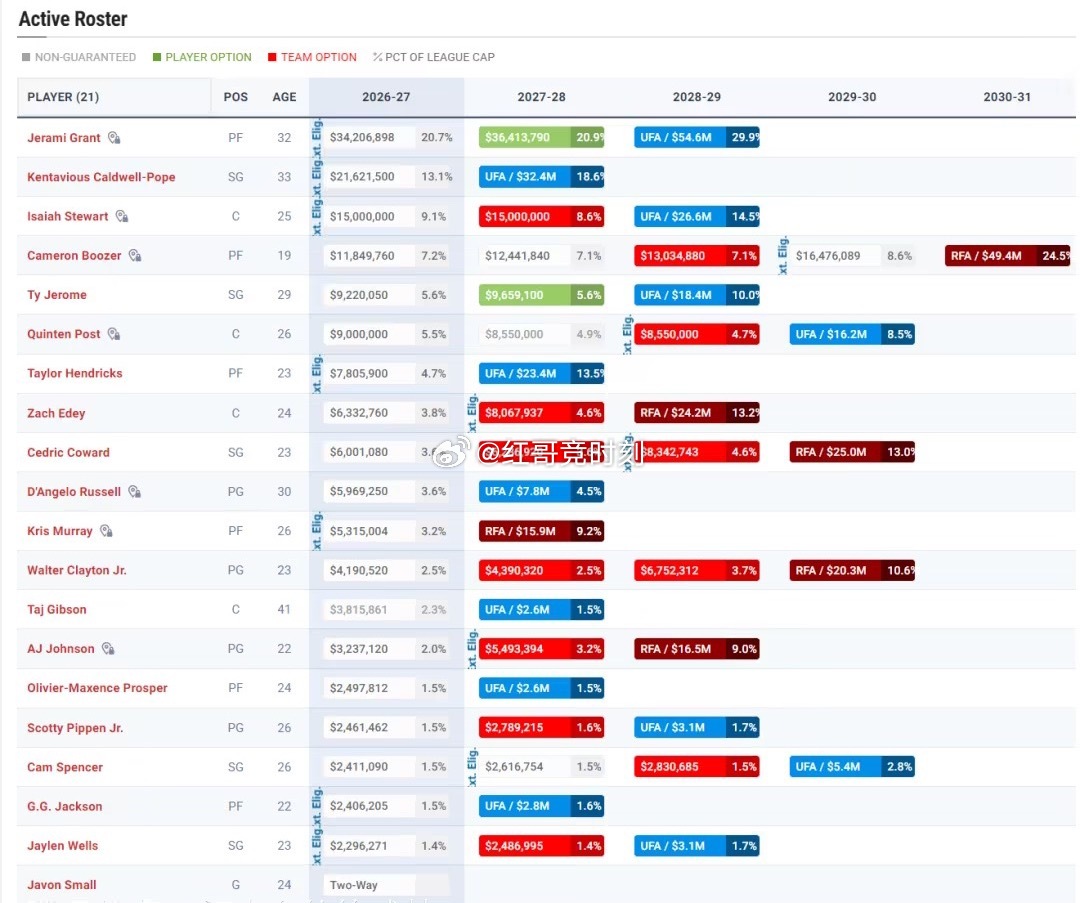Open Javon Small player link
Viewport: 1080px width, 903px height.
click(62, 885)
